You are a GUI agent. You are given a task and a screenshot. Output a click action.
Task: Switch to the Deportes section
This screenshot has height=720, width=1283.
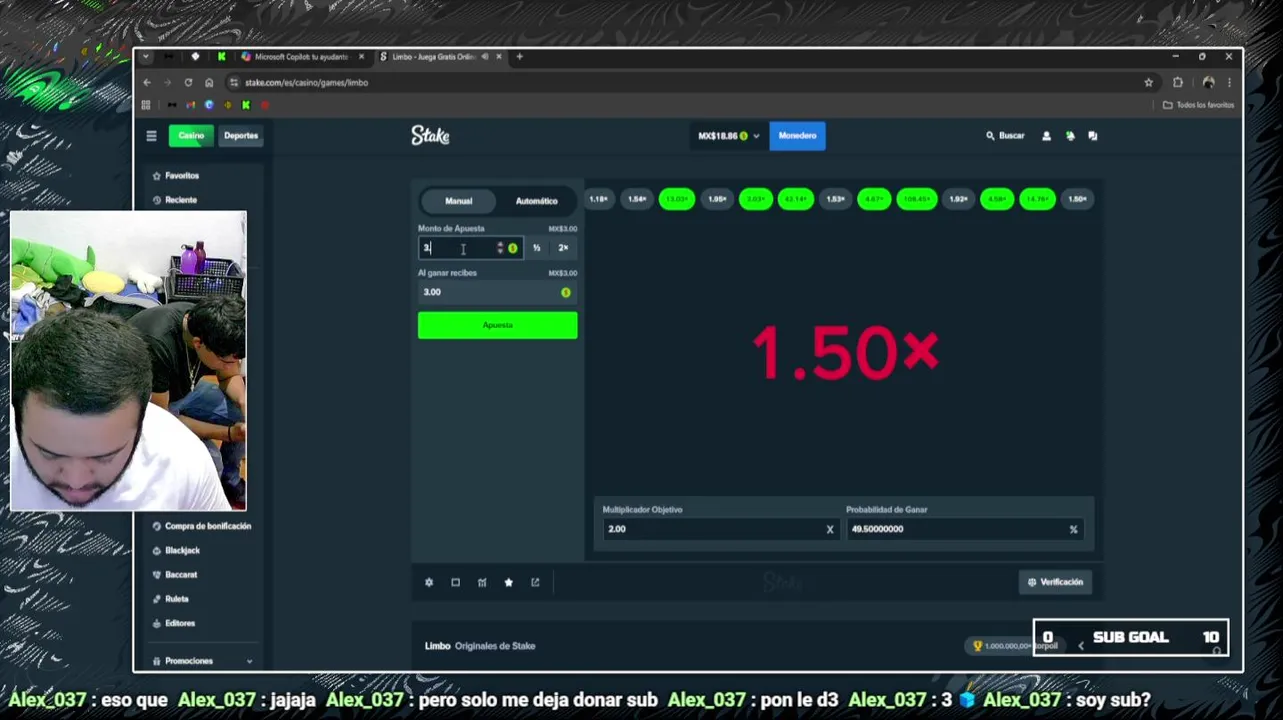coord(240,136)
